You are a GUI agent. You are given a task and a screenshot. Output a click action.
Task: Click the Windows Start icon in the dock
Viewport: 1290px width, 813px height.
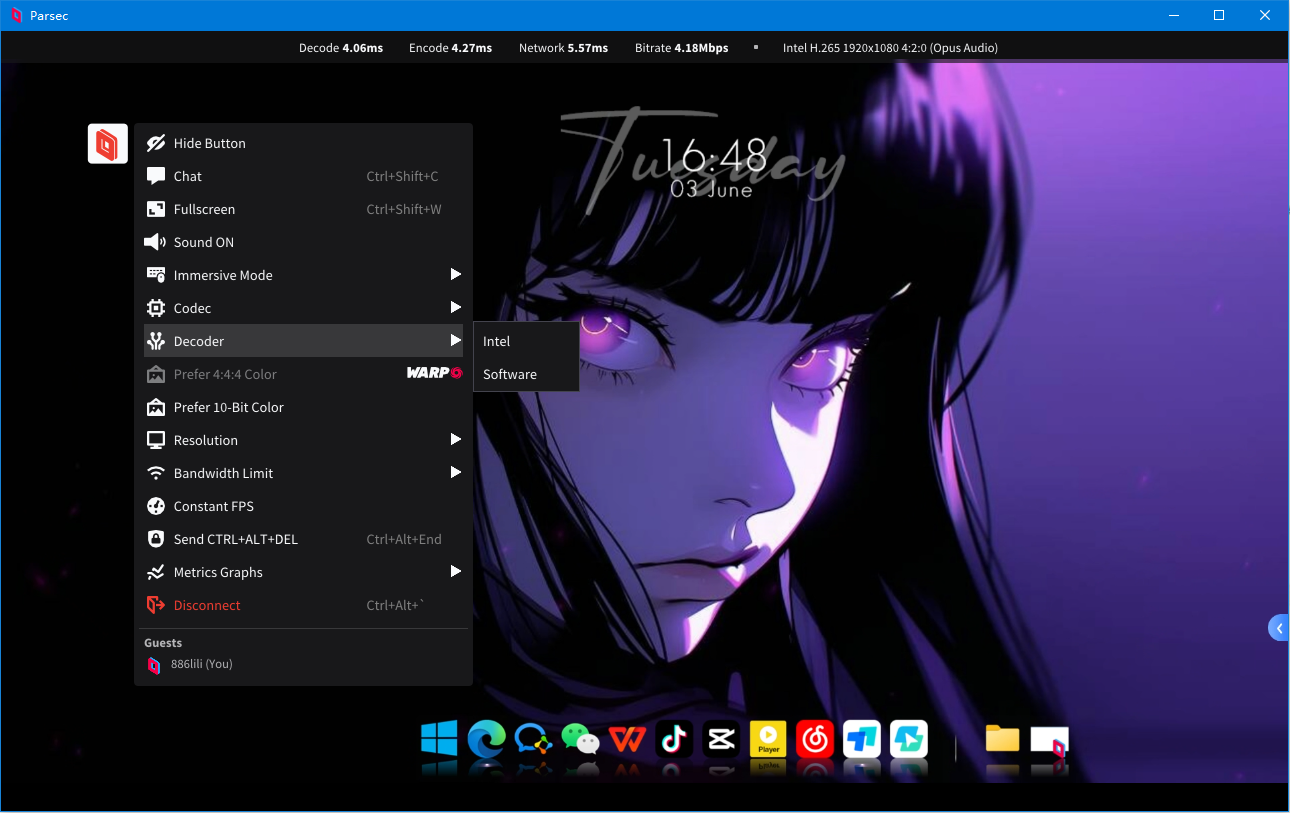439,738
